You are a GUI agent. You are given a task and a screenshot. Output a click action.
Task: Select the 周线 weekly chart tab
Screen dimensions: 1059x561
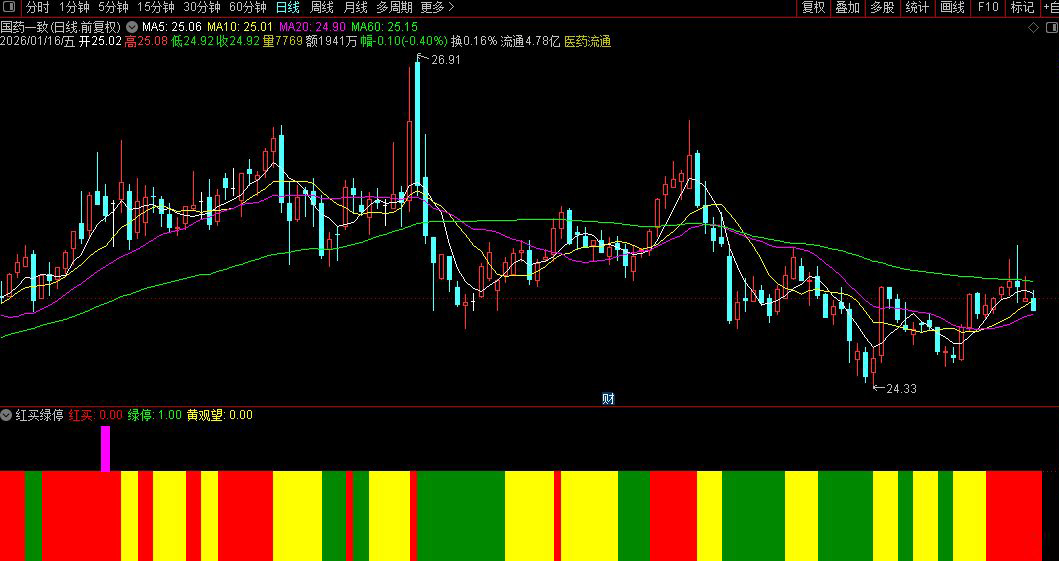tap(321, 8)
